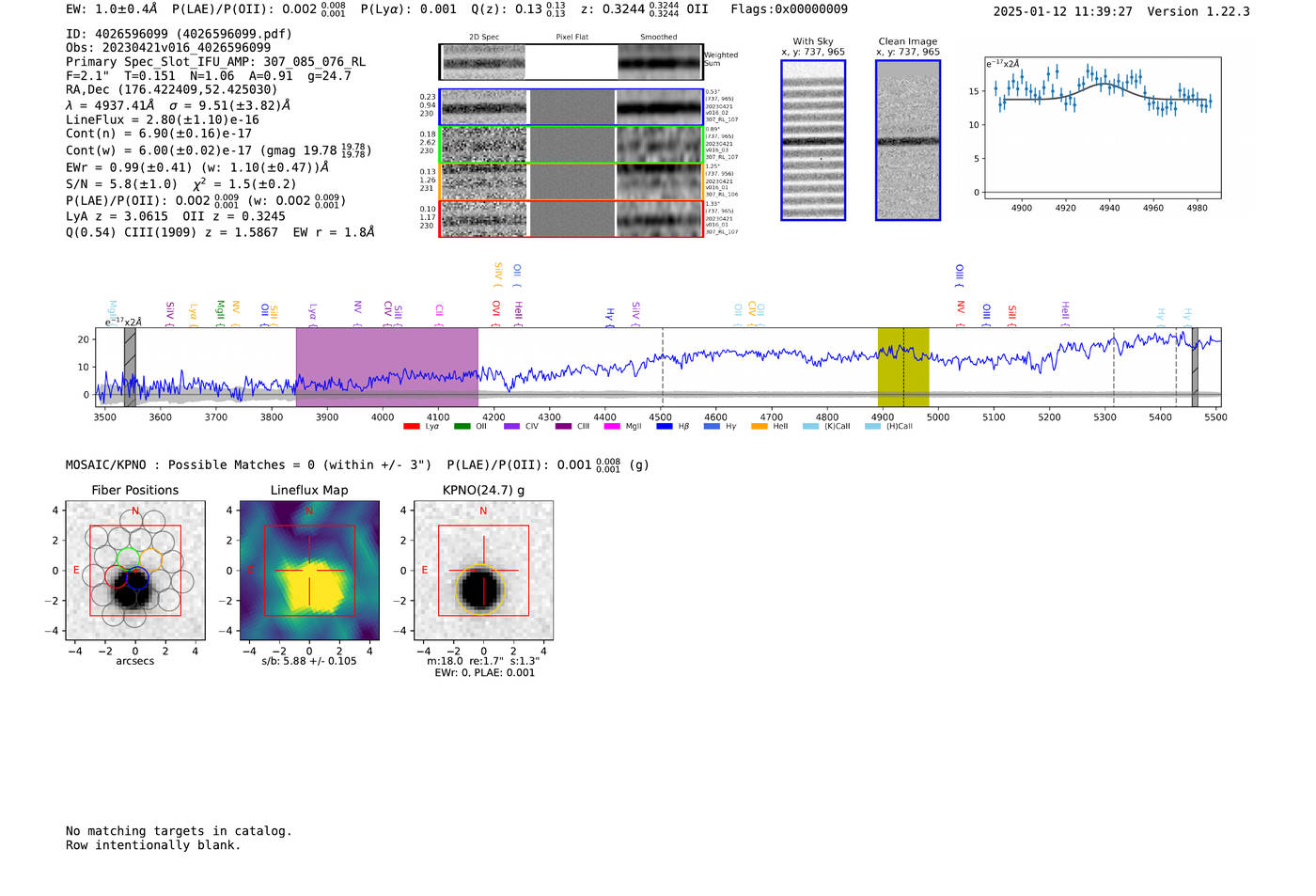Click the KPNO(24.7) g image

[x=483, y=571]
